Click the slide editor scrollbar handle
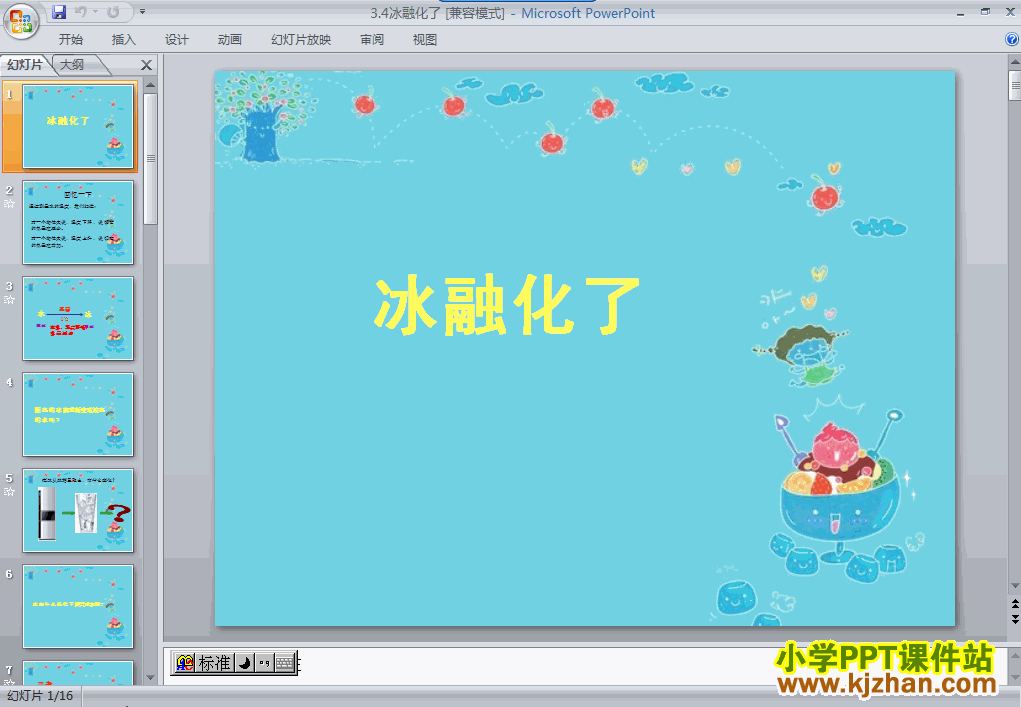Screen dimensions: 1021x707 coord(1014,85)
